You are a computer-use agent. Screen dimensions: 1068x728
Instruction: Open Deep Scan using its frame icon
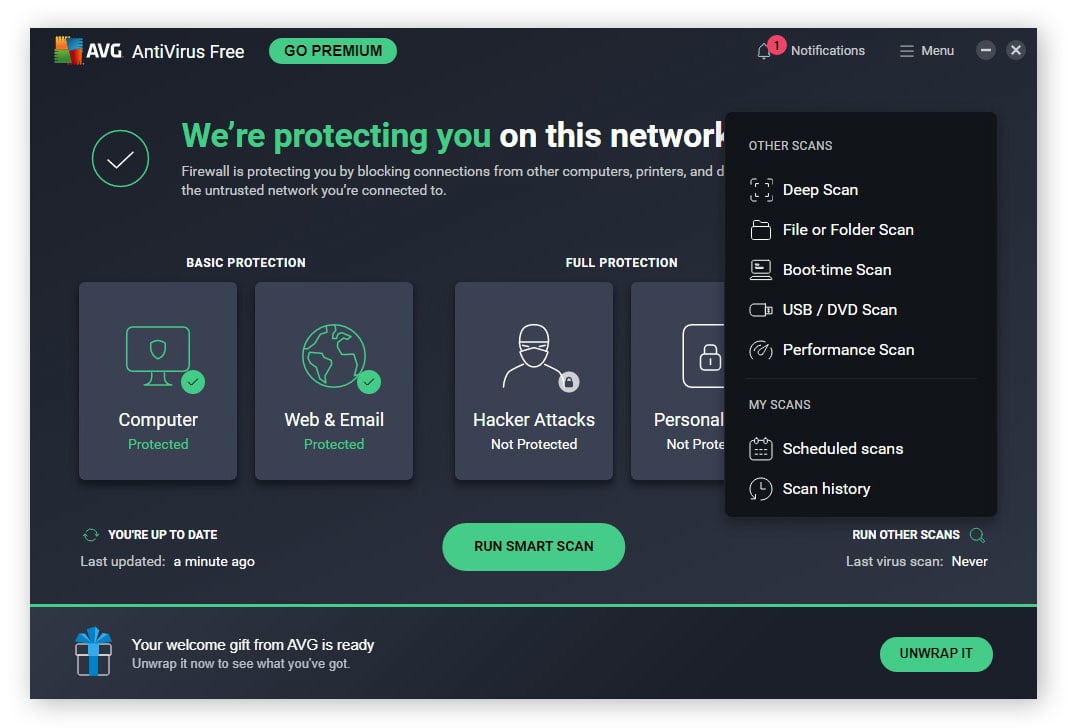[x=760, y=189]
